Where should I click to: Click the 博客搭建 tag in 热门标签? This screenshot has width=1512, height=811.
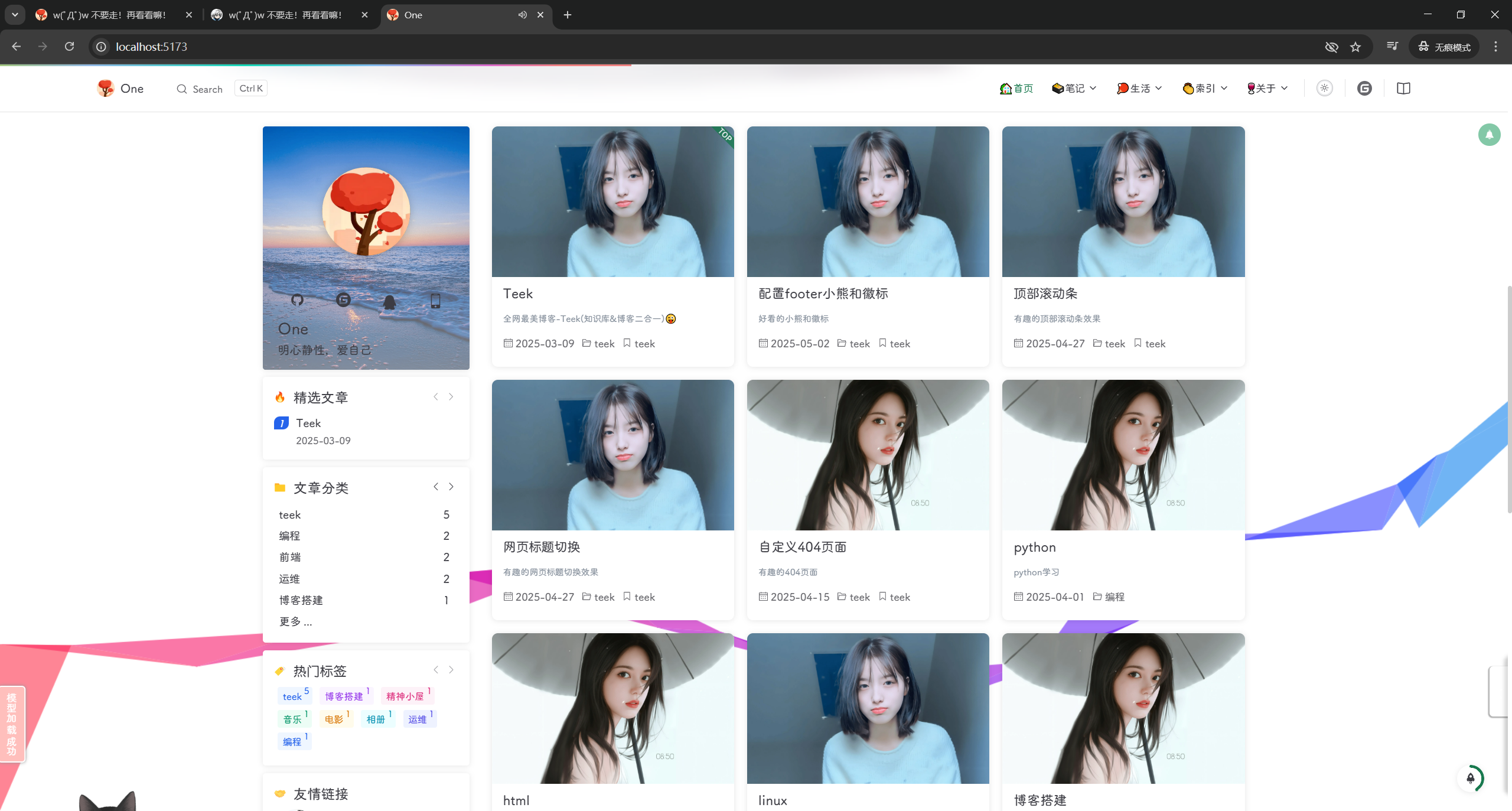click(x=346, y=696)
